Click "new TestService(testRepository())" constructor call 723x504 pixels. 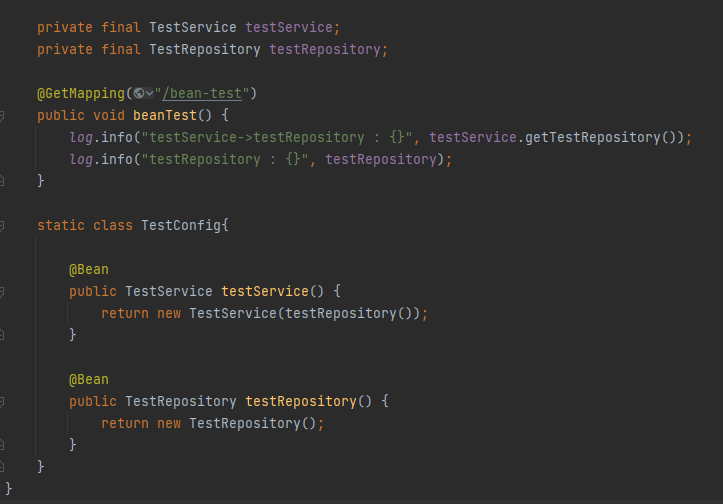(289, 314)
